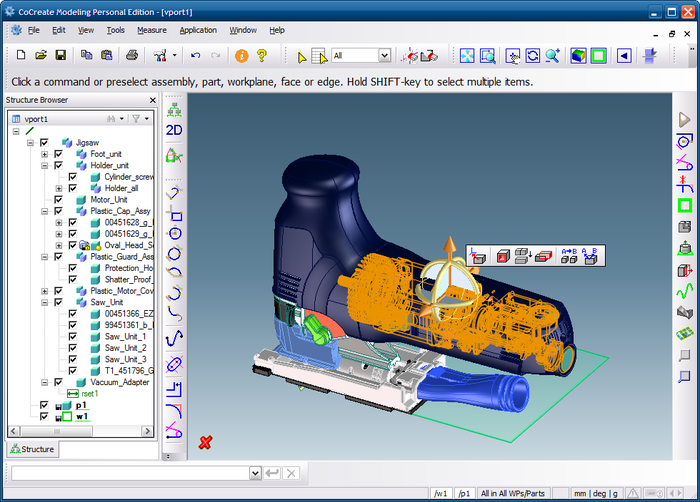Click the All in All WPs/Parts status entry
This screenshot has width=700, height=502.
512,494
